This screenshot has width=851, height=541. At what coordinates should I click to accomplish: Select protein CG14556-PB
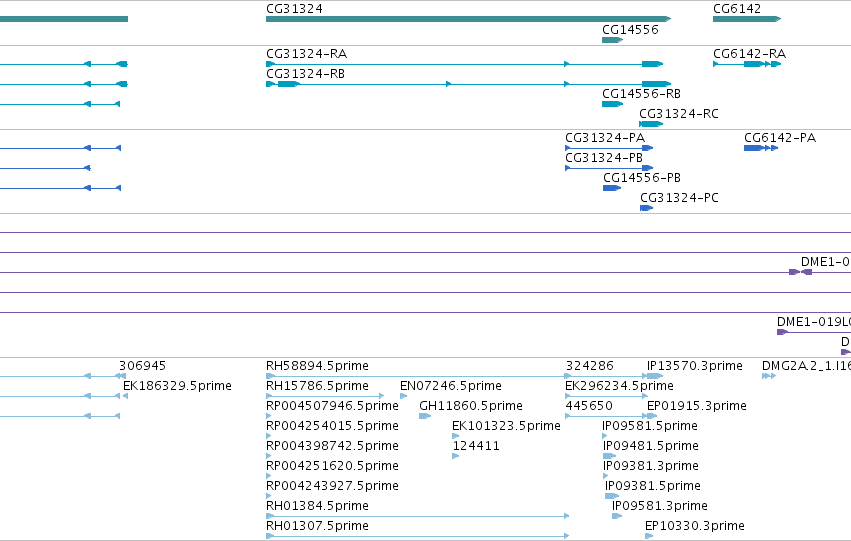[612, 188]
